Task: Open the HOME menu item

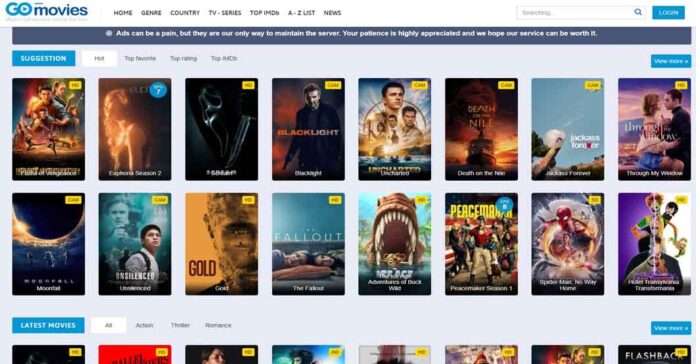Action: 123,13
